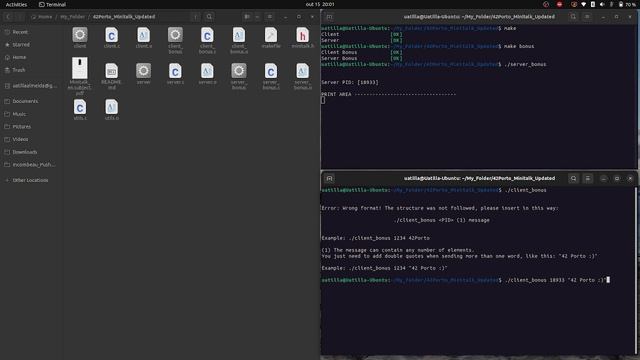Open a new tab in the top terminal
Image resolution: width=640 pixels, height=360 pixels.
pos(329,17)
